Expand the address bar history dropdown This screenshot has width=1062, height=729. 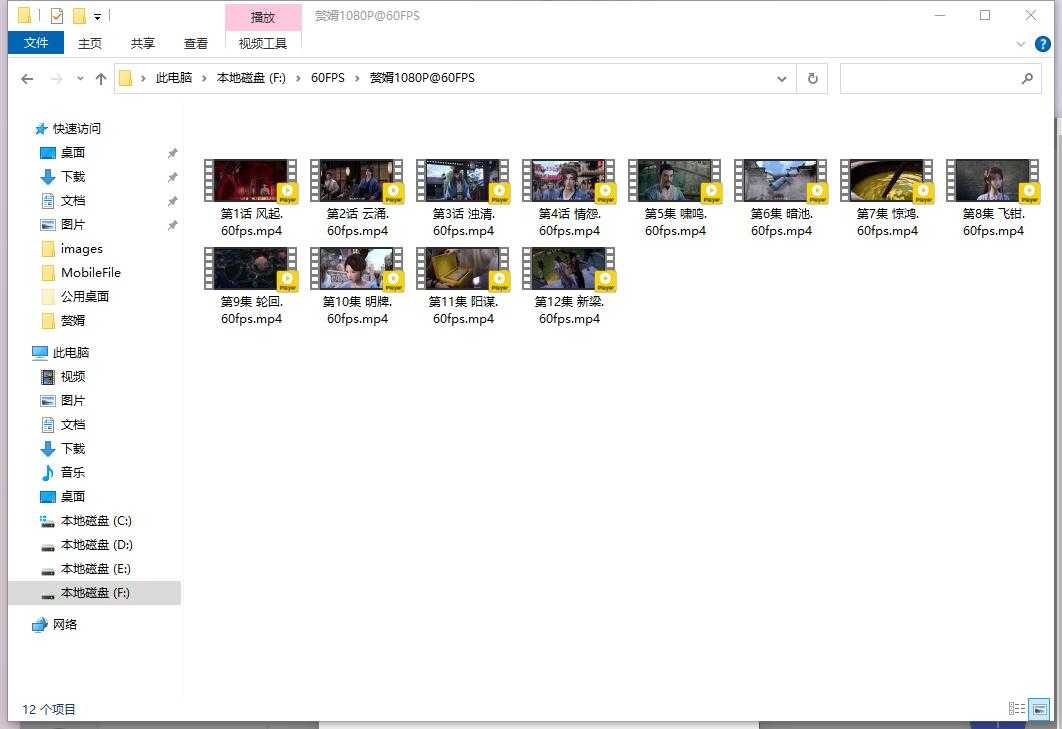coord(782,79)
